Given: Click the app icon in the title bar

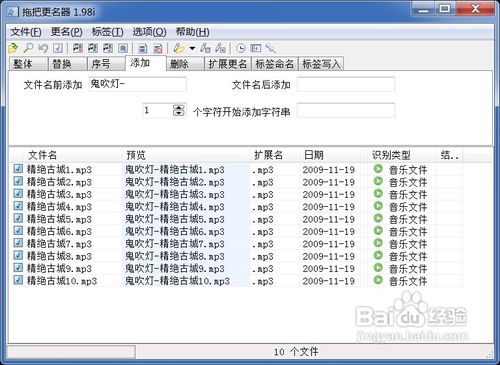Looking at the screenshot, I should [12, 12].
